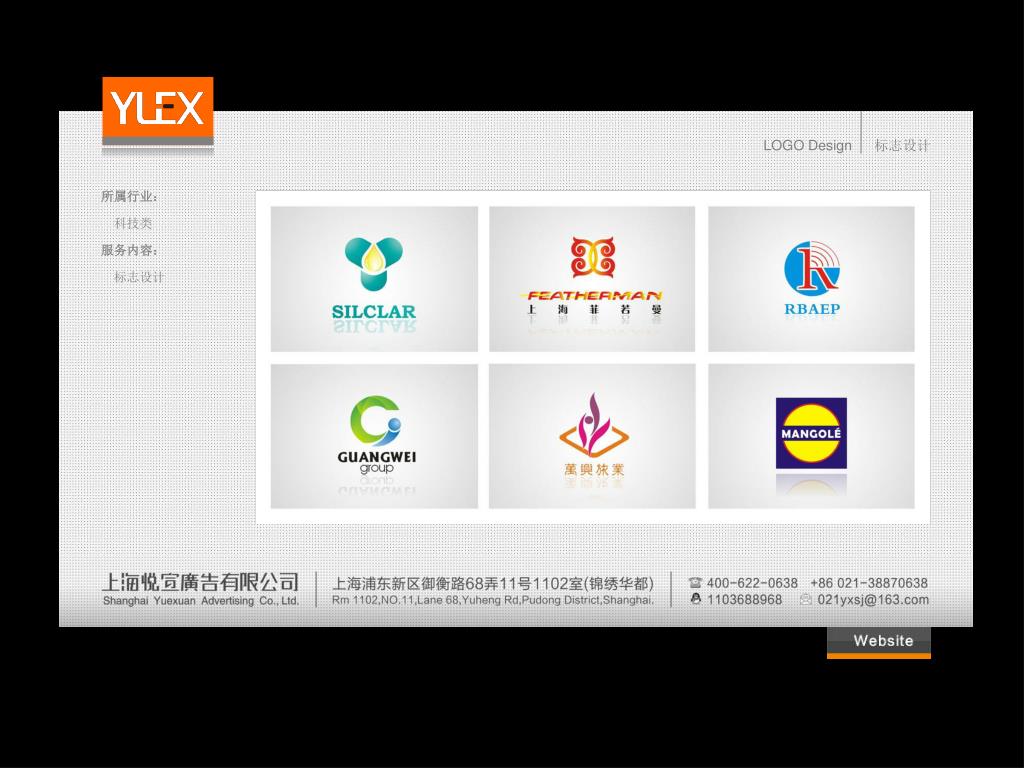Click Shanghai Yuexuan Advertising Co., Ltd. text

point(200,601)
